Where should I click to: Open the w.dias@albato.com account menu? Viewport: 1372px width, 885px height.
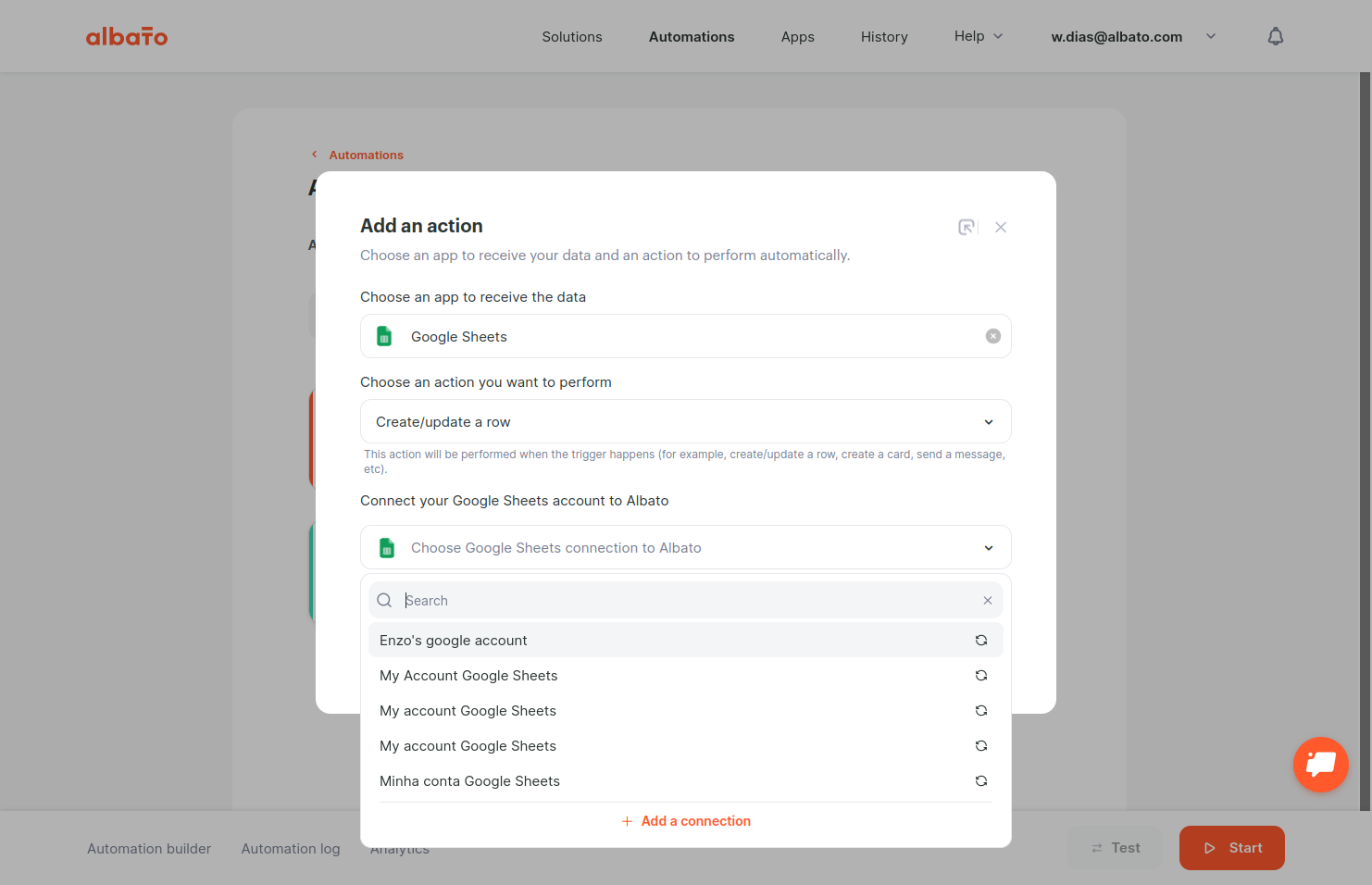pos(1133,37)
